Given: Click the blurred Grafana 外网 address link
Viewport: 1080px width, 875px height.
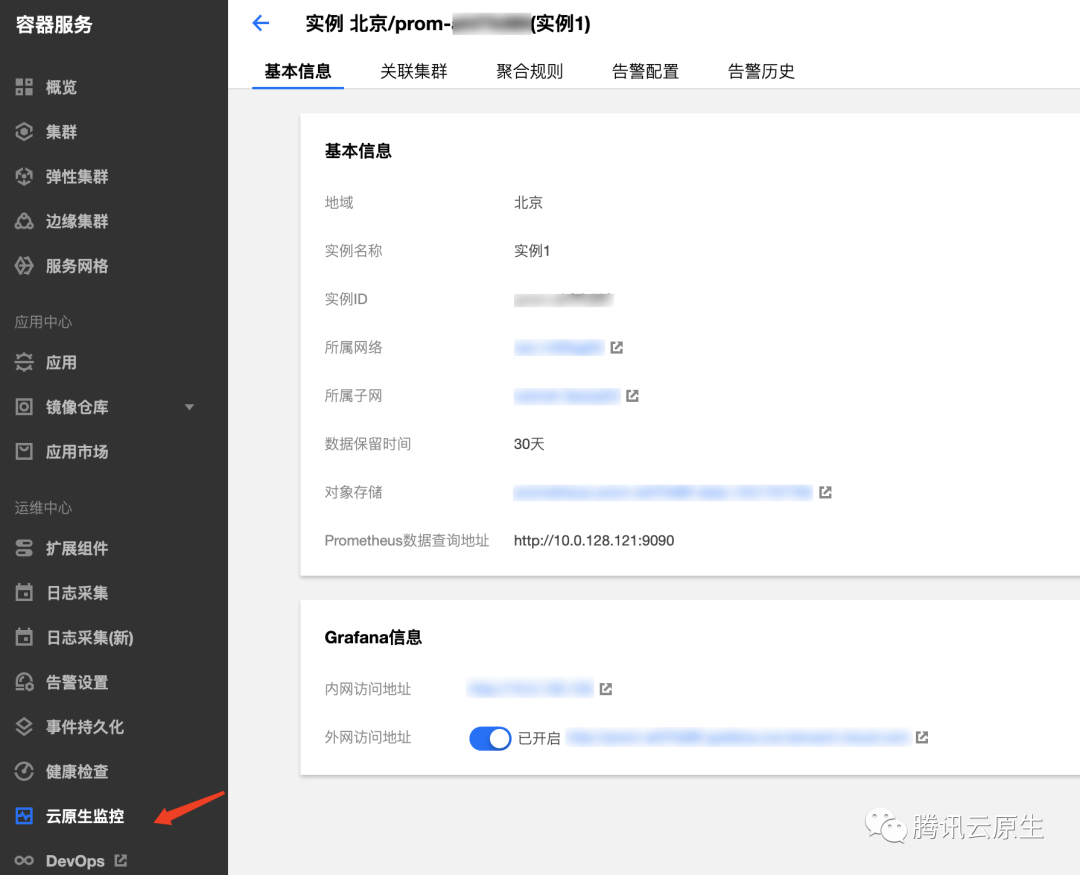Looking at the screenshot, I should (x=738, y=738).
